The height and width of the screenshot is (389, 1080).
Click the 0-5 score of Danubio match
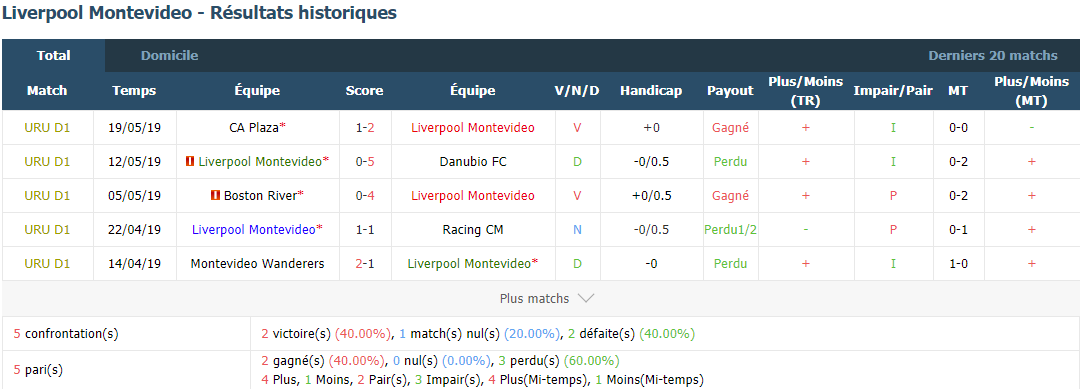point(364,162)
